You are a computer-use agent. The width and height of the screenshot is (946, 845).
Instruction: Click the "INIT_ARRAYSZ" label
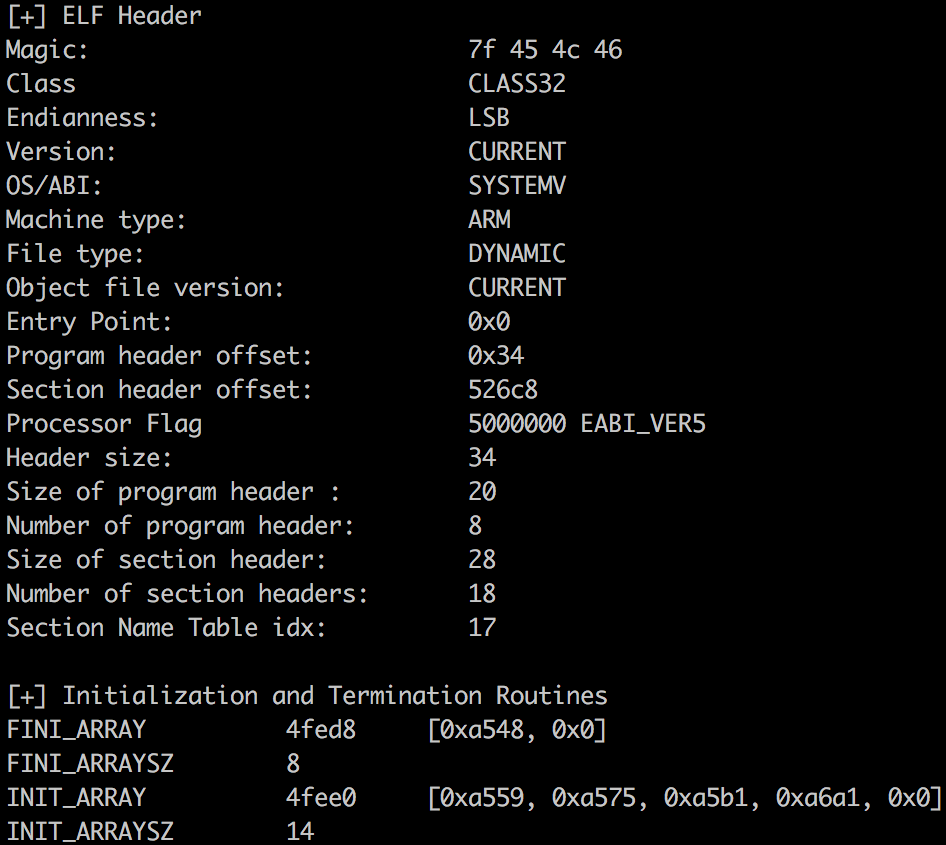[x=90, y=832]
